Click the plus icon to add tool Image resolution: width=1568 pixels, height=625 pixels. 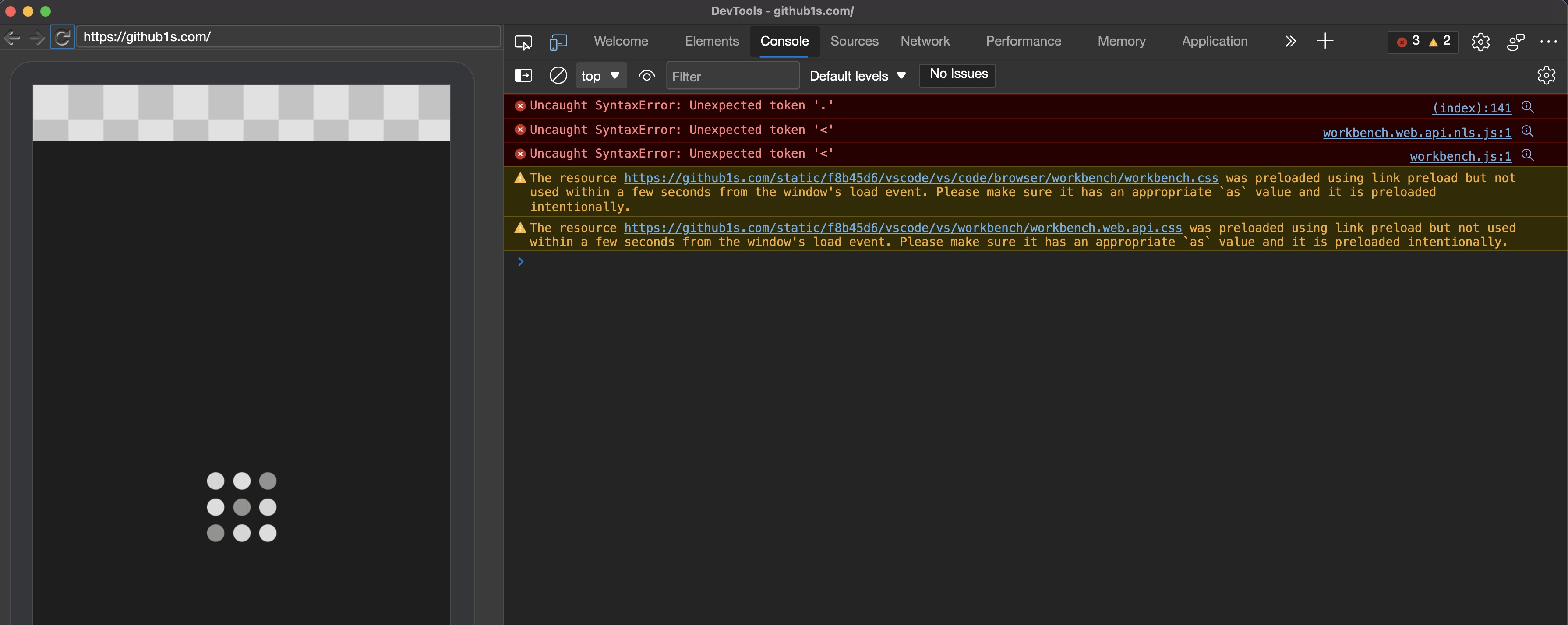tap(1324, 41)
